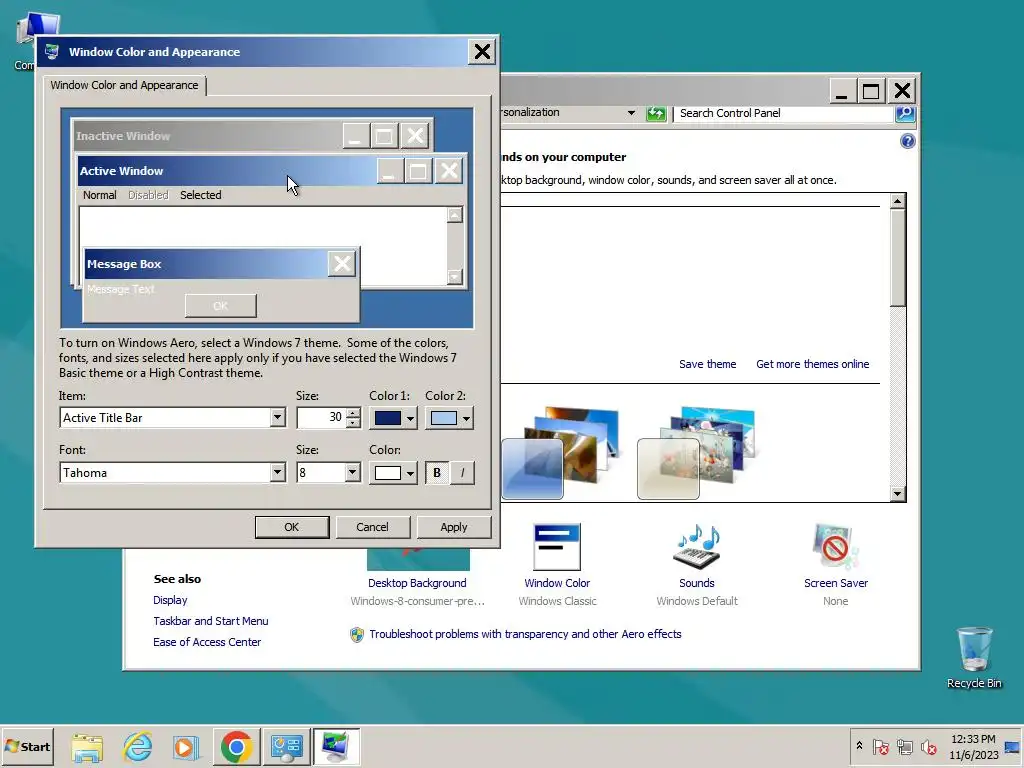This screenshot has width=1024, height=768.
Task: Open the font Color dropdown arrow
Action: 410,473
